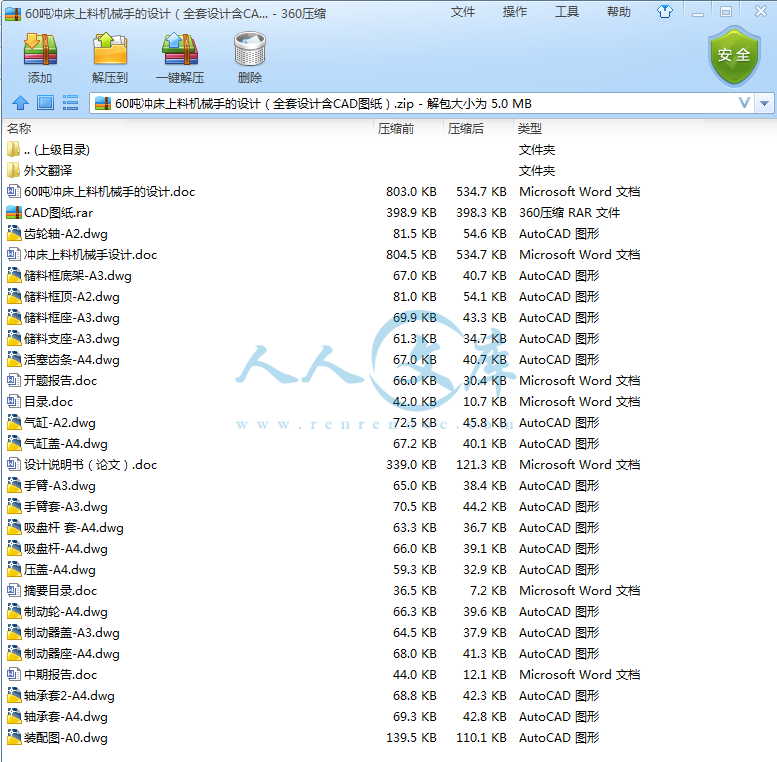Screen dimensions: 777x762
Task: Go up one level with blue arrow
Action: click(x=20, y=103)
